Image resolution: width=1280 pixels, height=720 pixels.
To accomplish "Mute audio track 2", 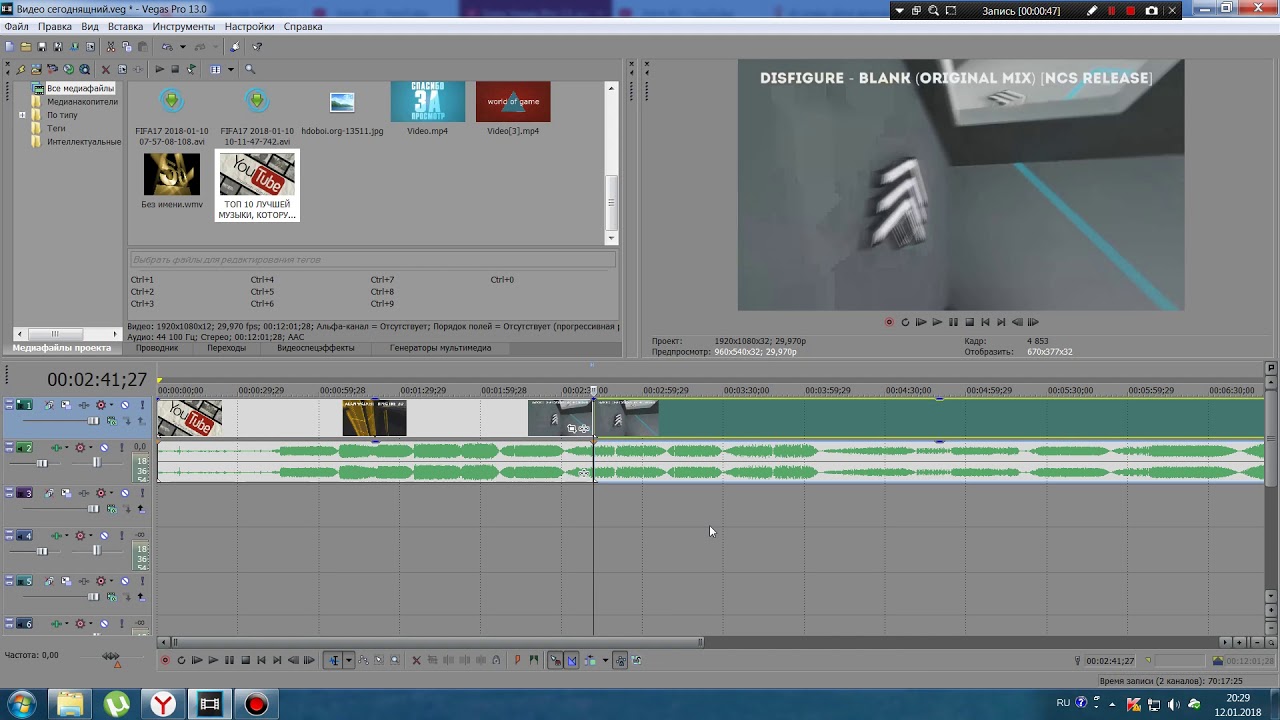I will [x=104, y=447].
